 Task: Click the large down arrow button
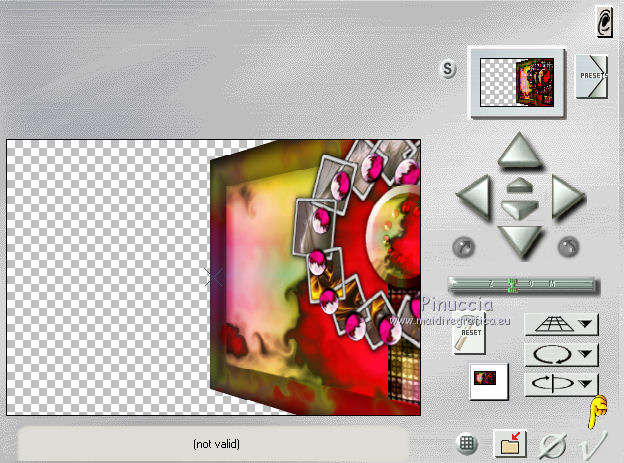tap(520, 242)
